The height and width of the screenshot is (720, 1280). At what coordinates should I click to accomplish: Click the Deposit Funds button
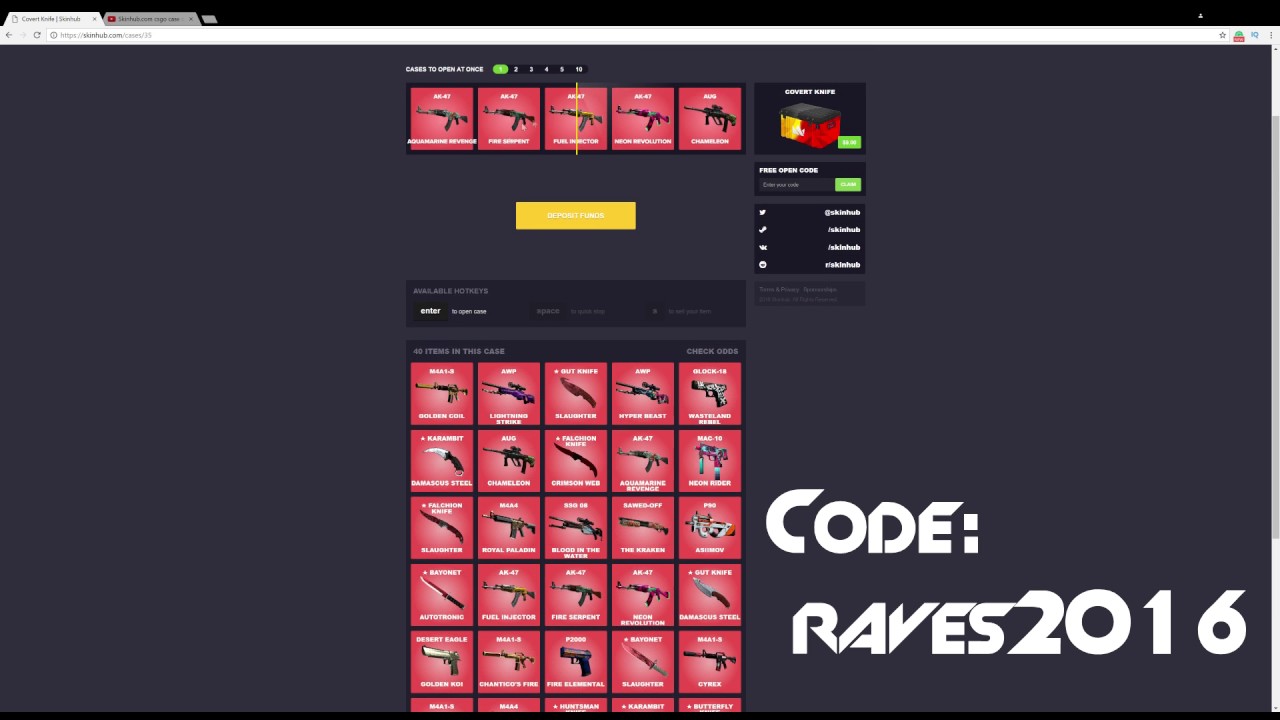click(575, 215)
